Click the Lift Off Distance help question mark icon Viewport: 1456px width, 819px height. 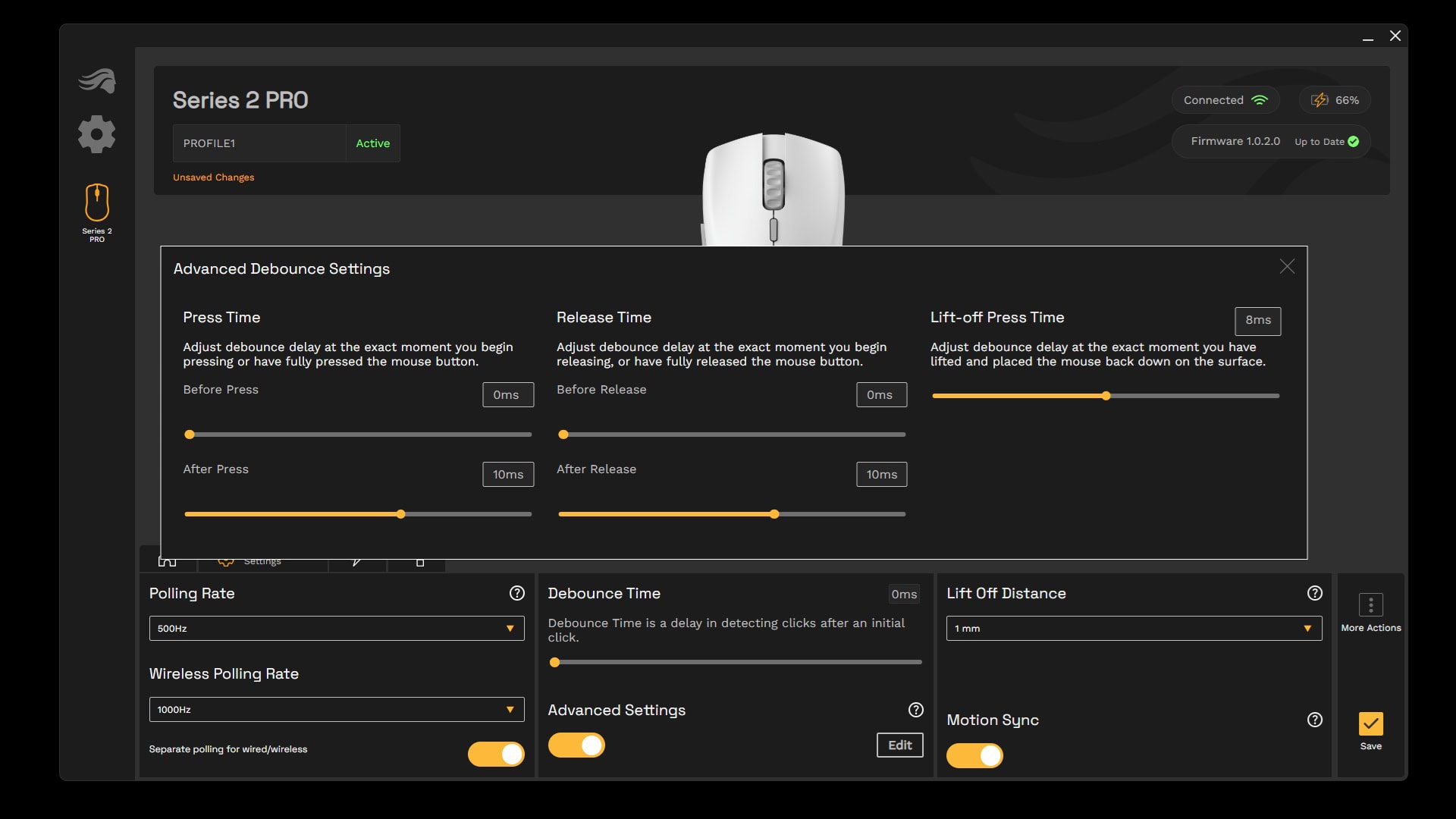[x=1314, y=594]
